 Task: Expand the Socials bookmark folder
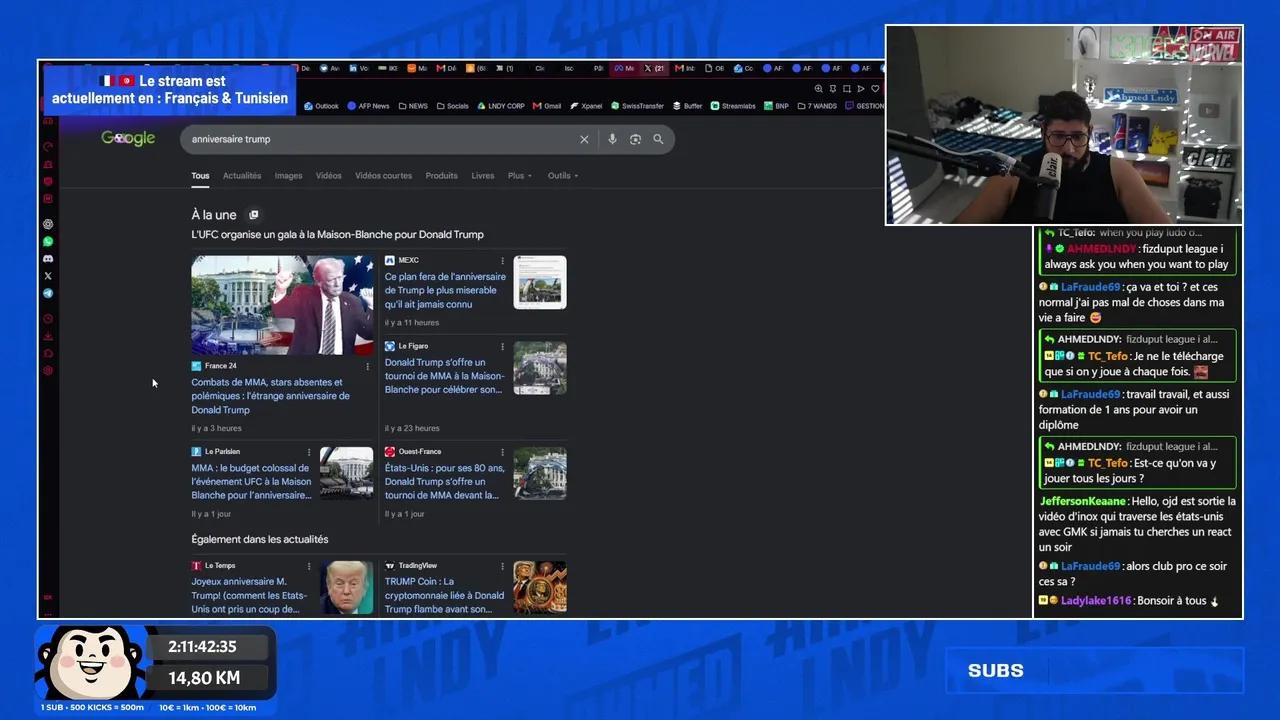(x=452, y=106)
